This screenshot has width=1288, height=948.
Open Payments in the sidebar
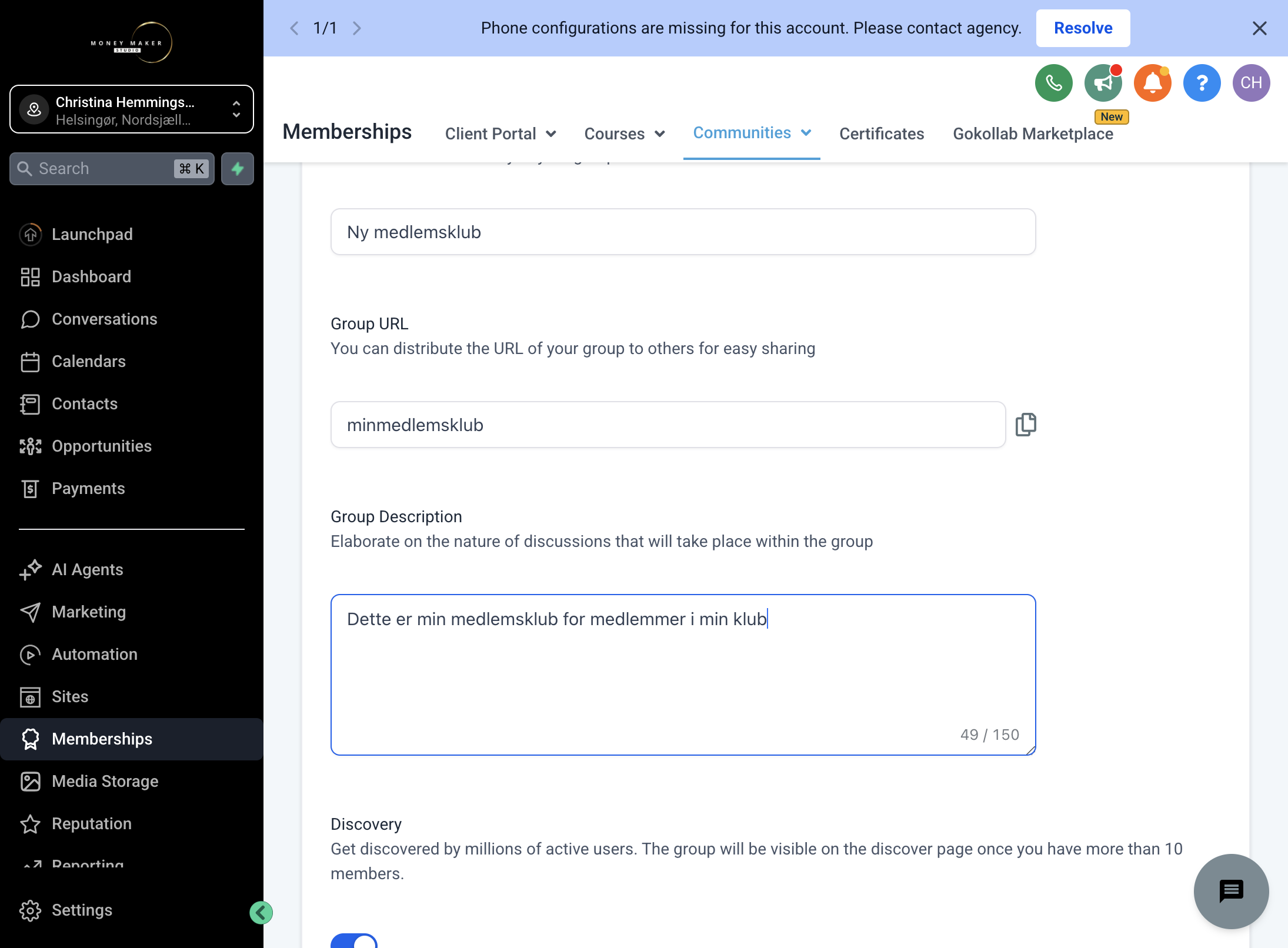(132, 488)
